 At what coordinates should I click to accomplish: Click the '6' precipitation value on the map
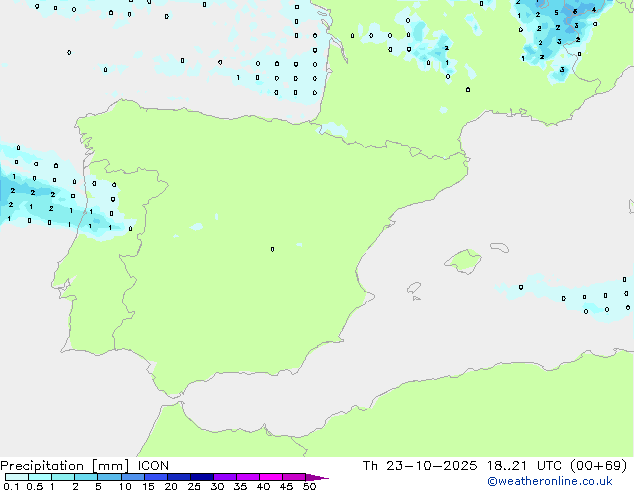point(575,12)
